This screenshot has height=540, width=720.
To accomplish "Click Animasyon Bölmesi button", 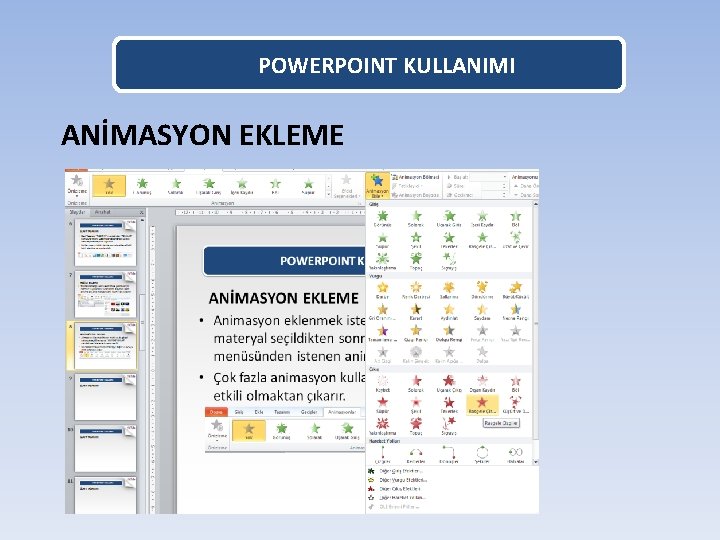I will (x=416, y=177).
